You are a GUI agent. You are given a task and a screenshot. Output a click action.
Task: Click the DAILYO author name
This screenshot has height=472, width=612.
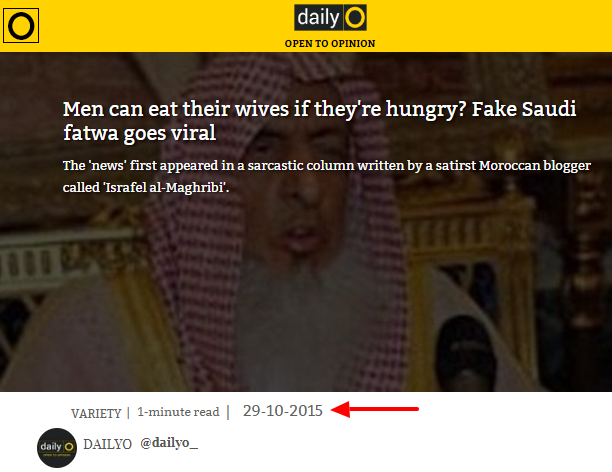pyautogui.click(x=107, y=444)
